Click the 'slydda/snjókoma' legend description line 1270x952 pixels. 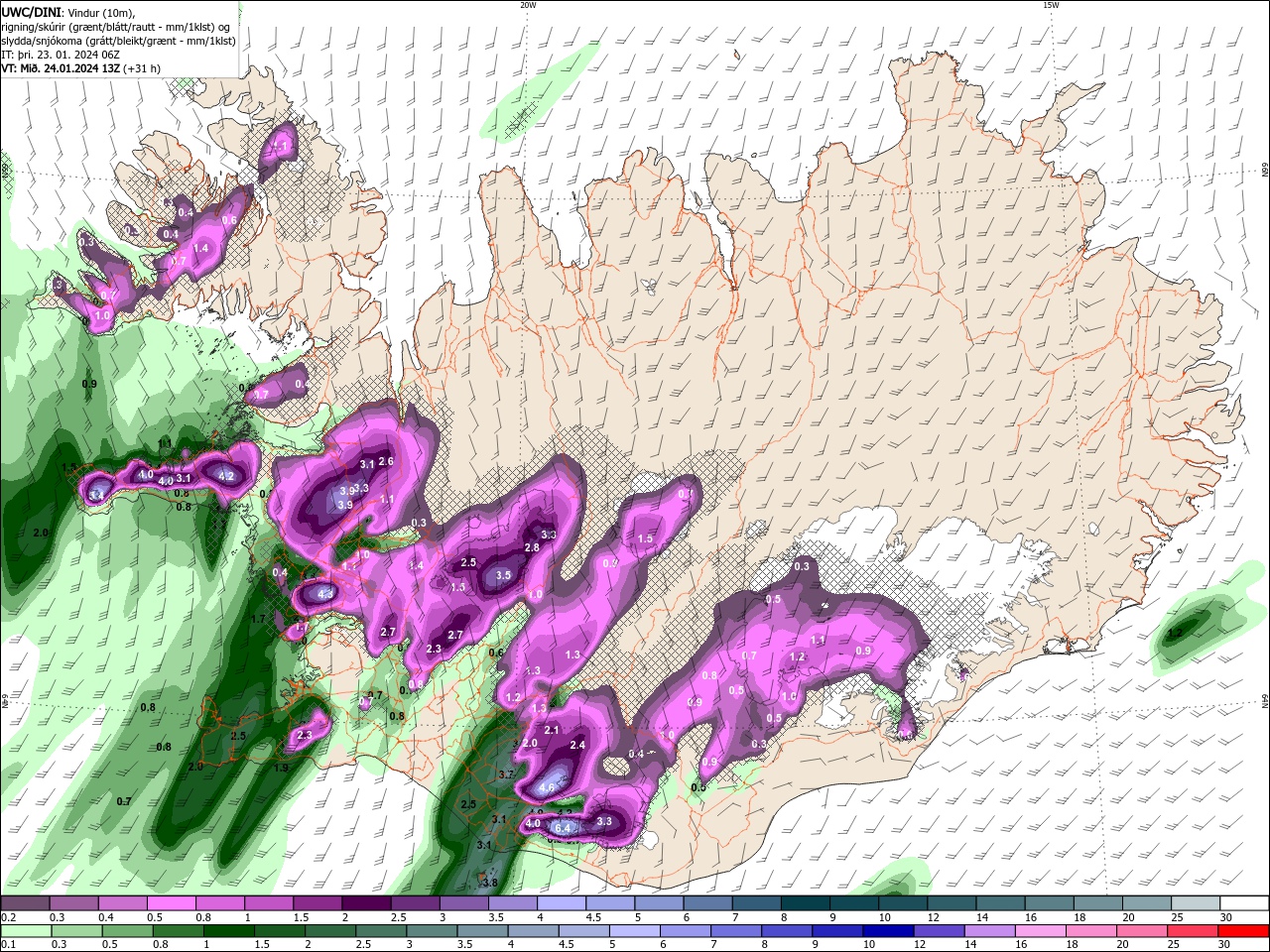118,40
